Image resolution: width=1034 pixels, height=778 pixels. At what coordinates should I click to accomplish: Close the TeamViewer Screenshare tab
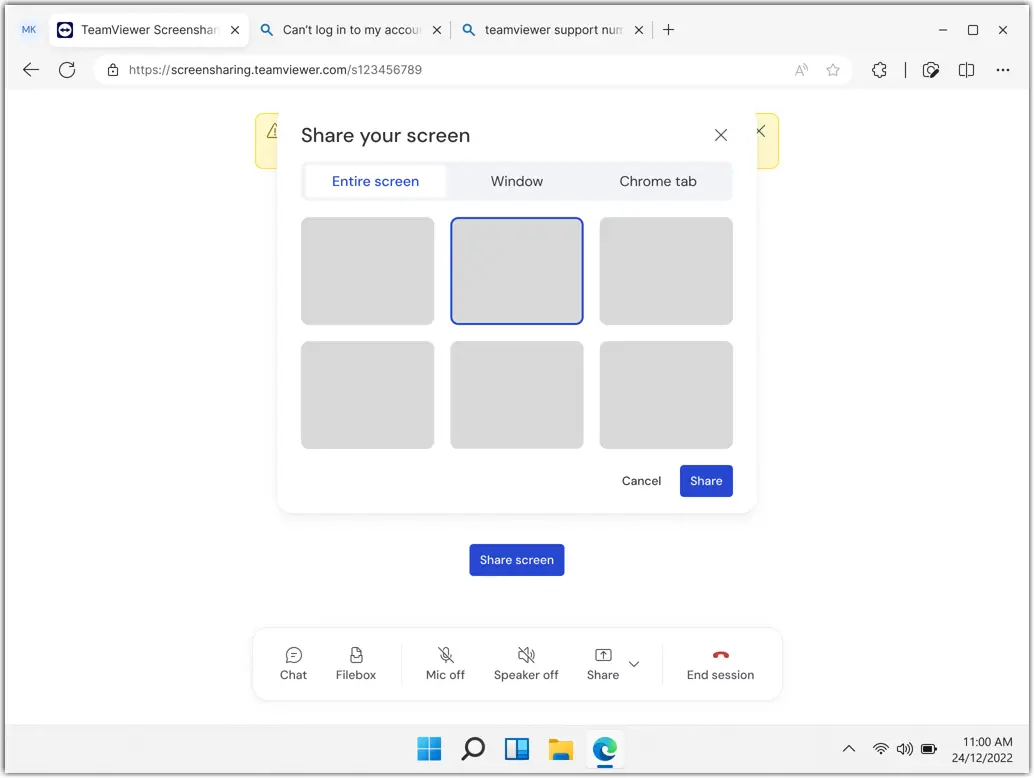pyautogui.click(x=235, y=30)
